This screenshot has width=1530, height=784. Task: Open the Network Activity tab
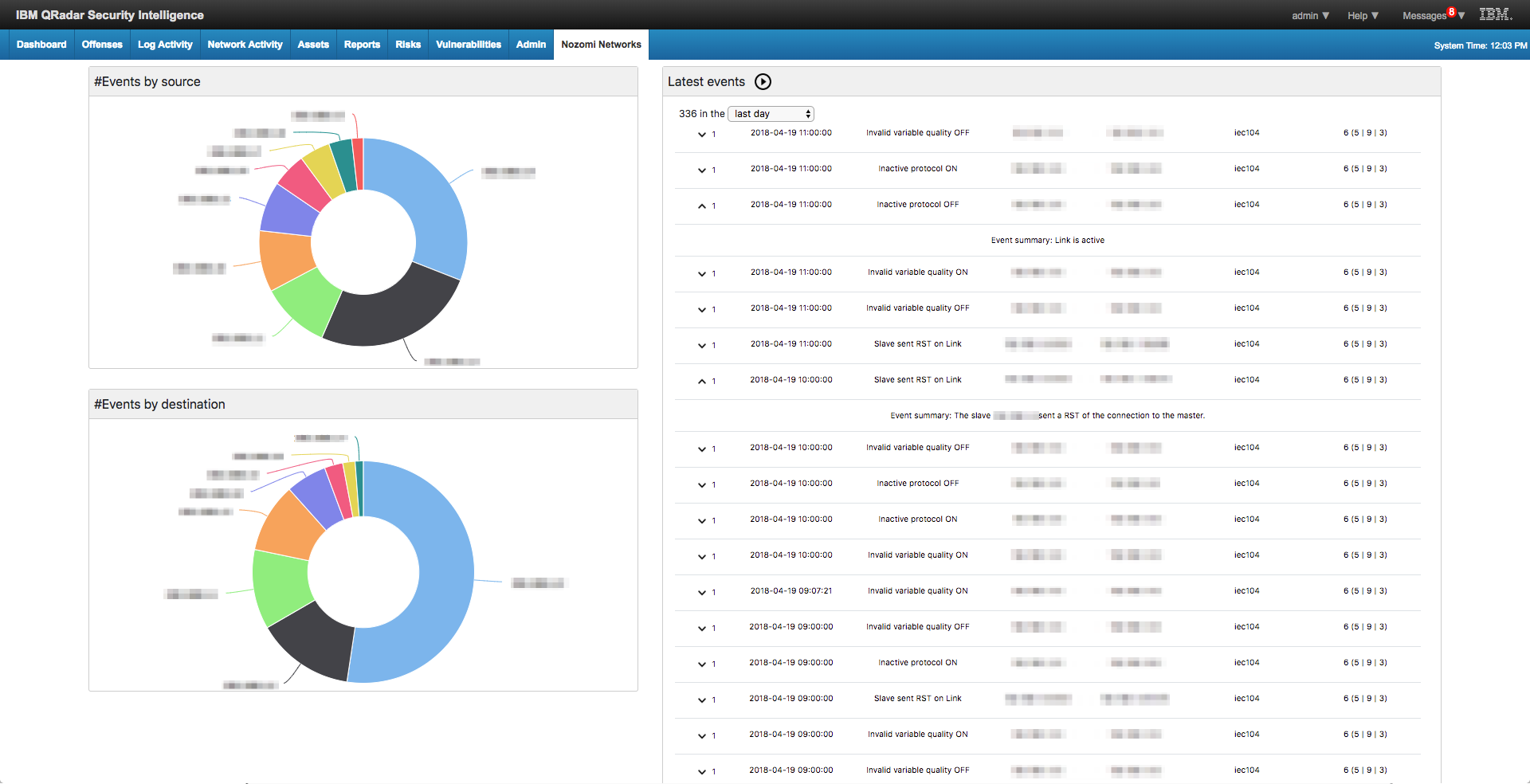coord(245,45)
